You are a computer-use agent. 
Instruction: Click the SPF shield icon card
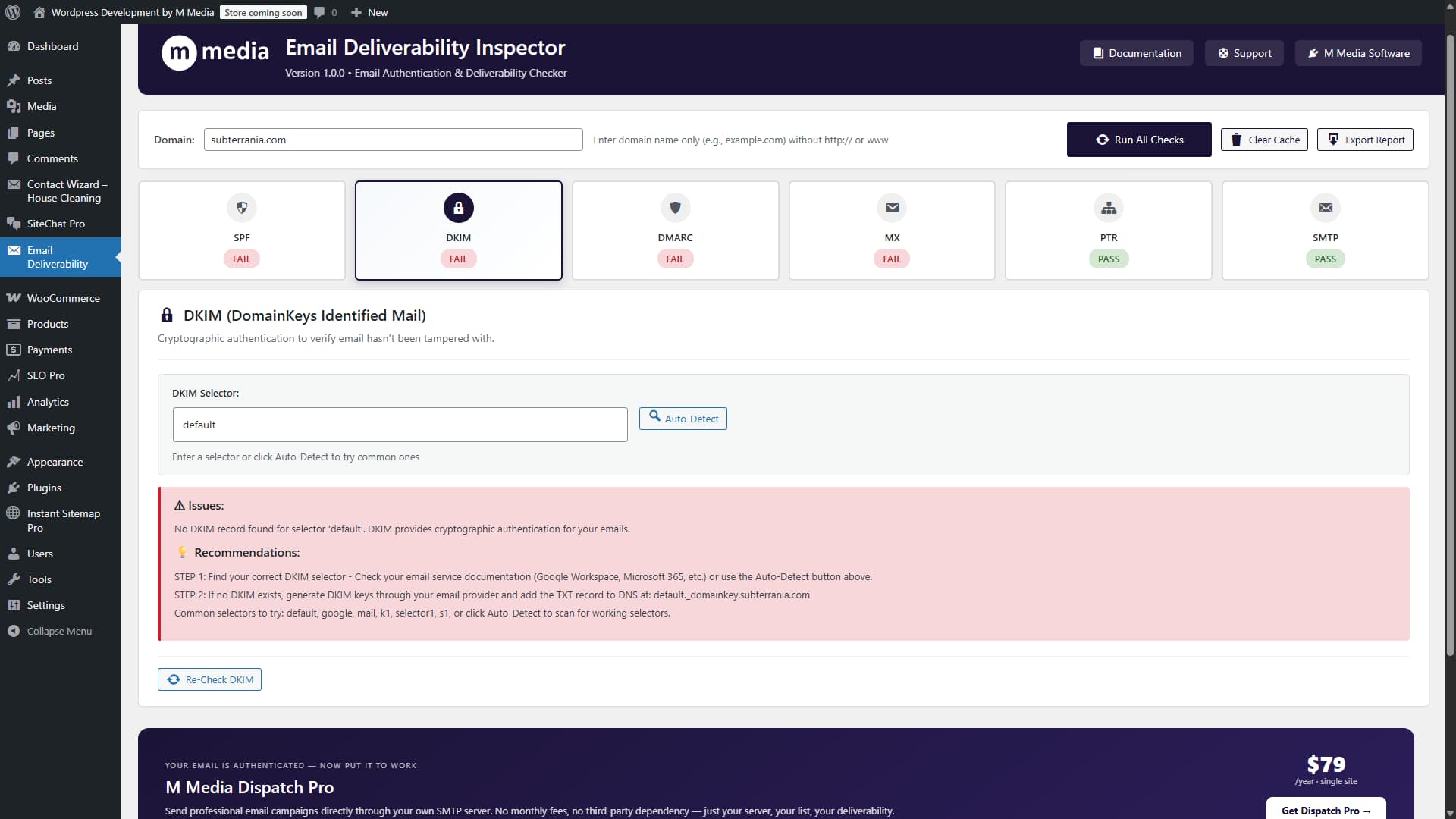tap(241, 208)
